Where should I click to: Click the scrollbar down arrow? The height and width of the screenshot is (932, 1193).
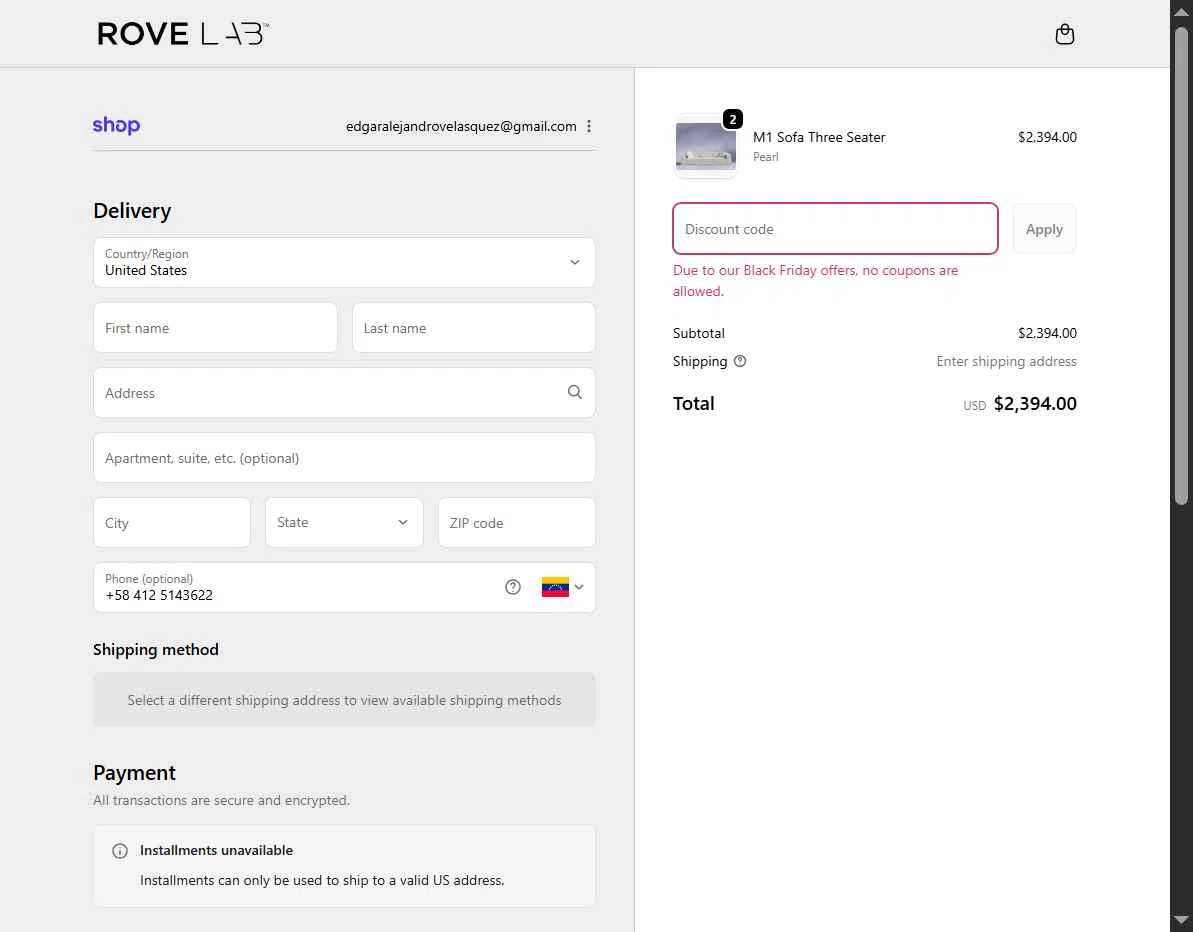pyautogui.click(x=1181, y=921)
